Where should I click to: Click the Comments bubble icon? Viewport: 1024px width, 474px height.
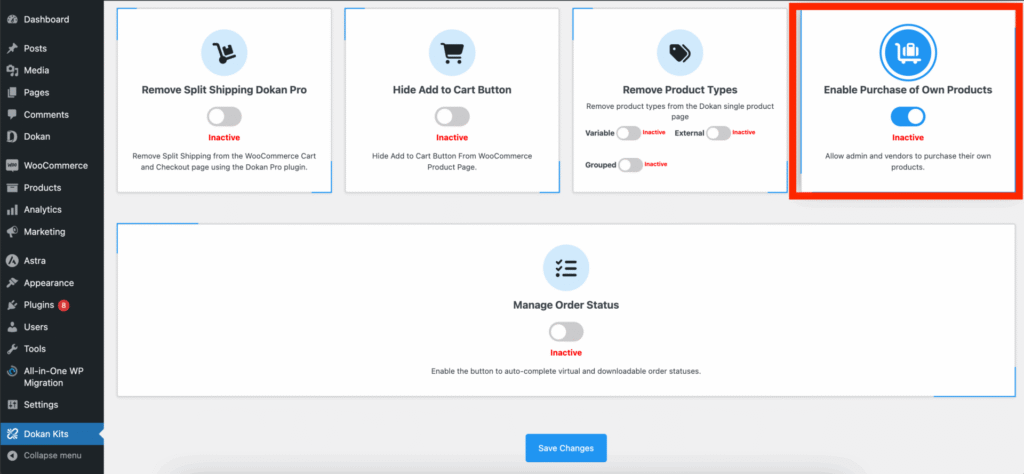tap(12, 114)
